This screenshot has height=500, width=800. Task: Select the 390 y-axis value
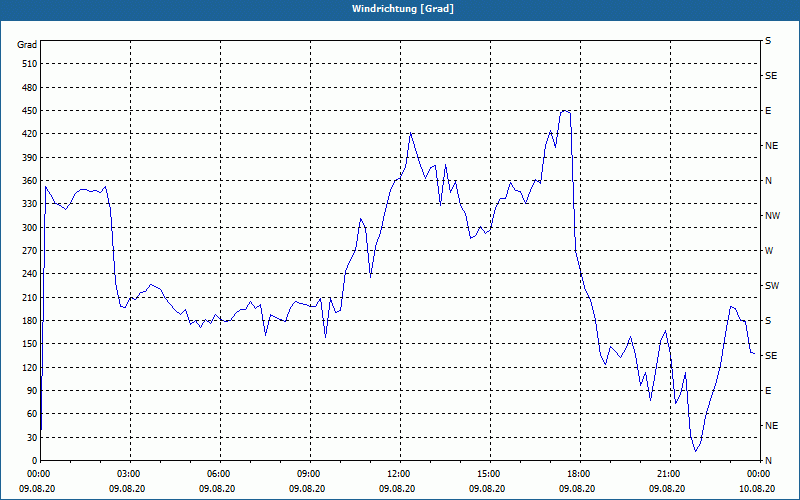[30, 157]
